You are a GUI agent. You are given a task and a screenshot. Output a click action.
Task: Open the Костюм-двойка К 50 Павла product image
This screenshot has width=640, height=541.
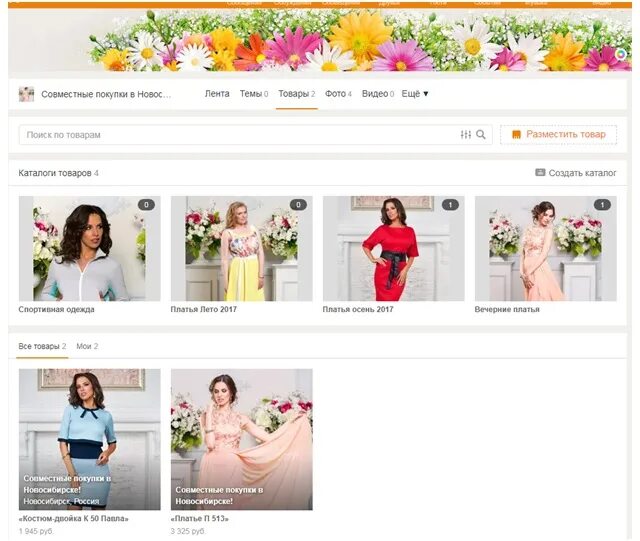[x=90, y=439]
